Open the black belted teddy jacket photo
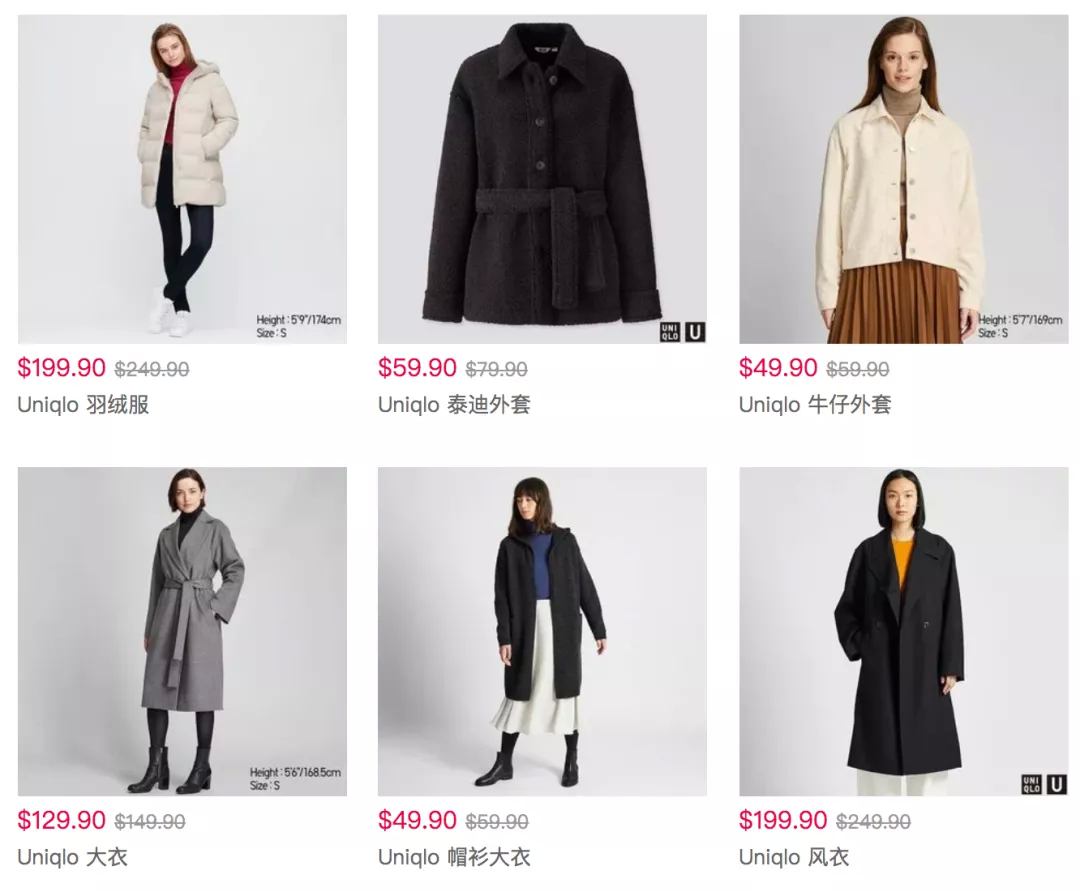The width and height of the screenshot is (1080, 892). 542,179
